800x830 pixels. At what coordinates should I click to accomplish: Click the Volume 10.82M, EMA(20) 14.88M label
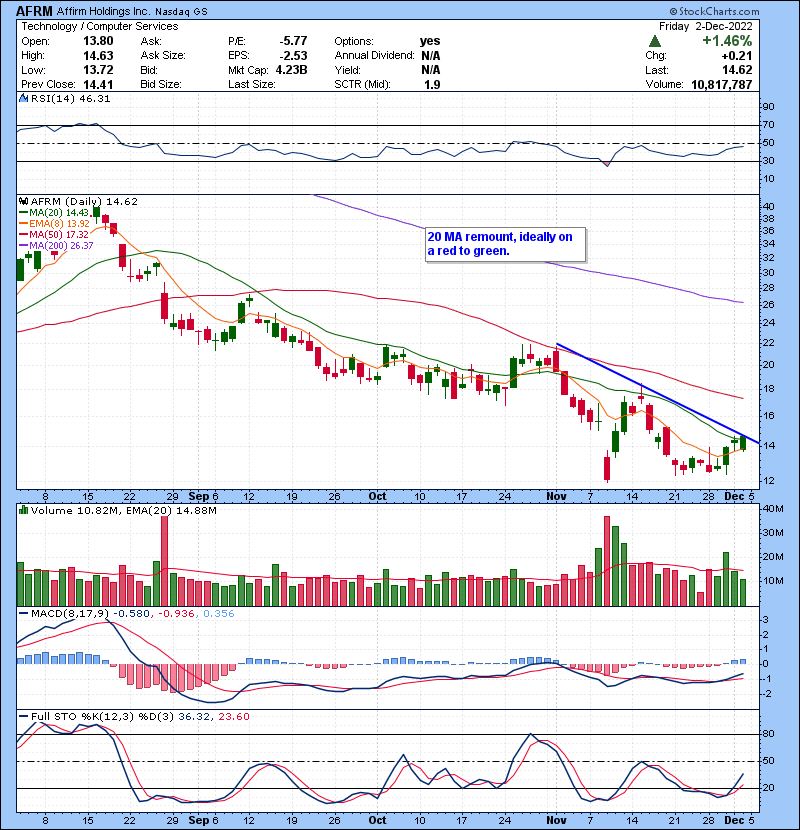(124, 511)
